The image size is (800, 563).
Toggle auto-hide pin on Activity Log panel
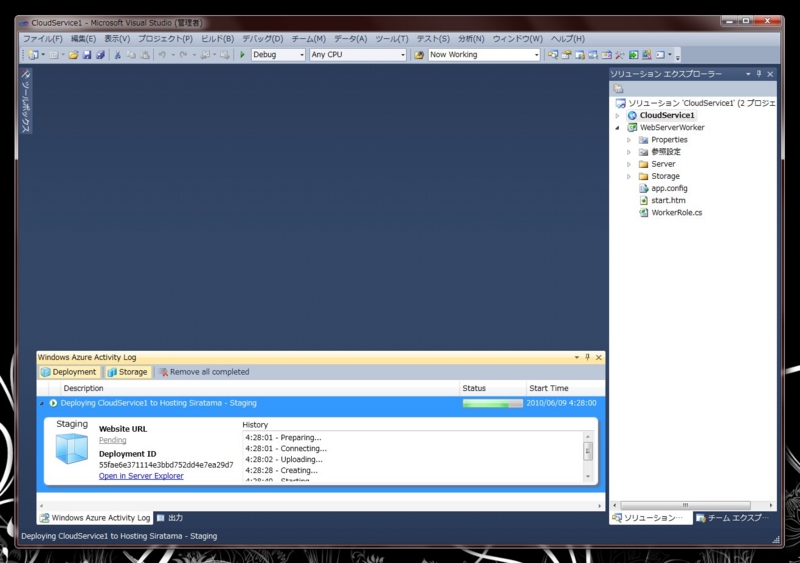pyautogui.click(x=588, y=357)
